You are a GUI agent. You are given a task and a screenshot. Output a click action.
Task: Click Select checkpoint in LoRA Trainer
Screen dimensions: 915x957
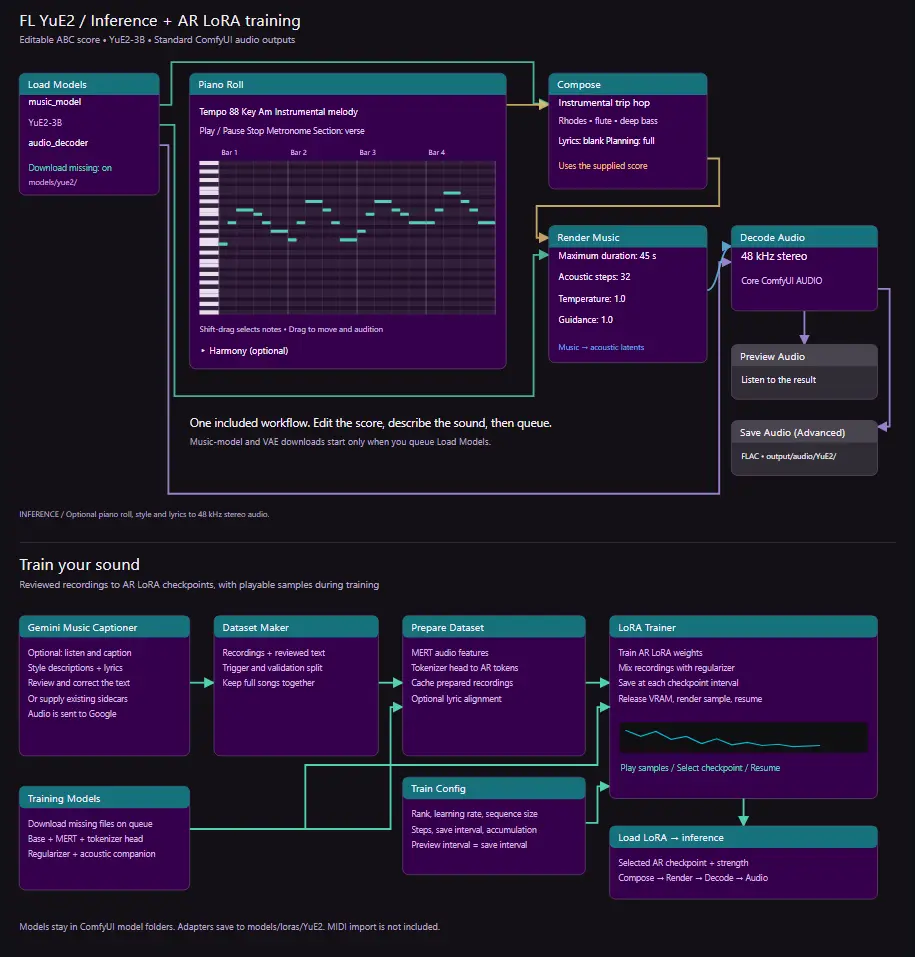point(709,768)
